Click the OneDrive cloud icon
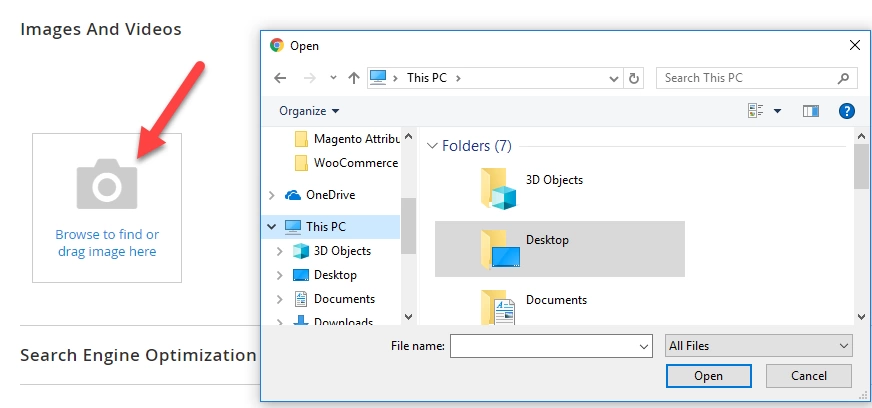872x408 pixels. click(x=293, y=195)
